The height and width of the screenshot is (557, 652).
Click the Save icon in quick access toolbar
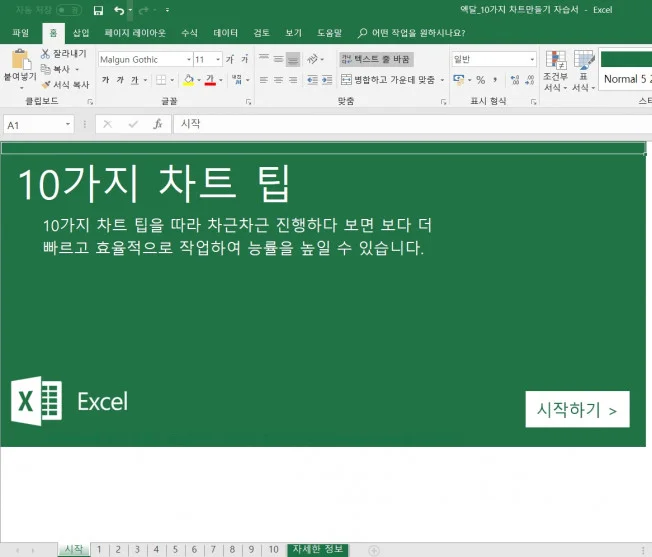98,10
